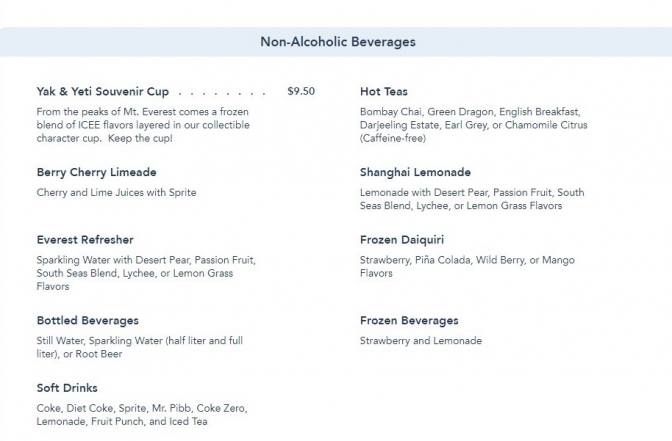Select the Berry Cherry Limeade heading
The width and height of the screenshot is (672, 441).
[x=96, y=172]
